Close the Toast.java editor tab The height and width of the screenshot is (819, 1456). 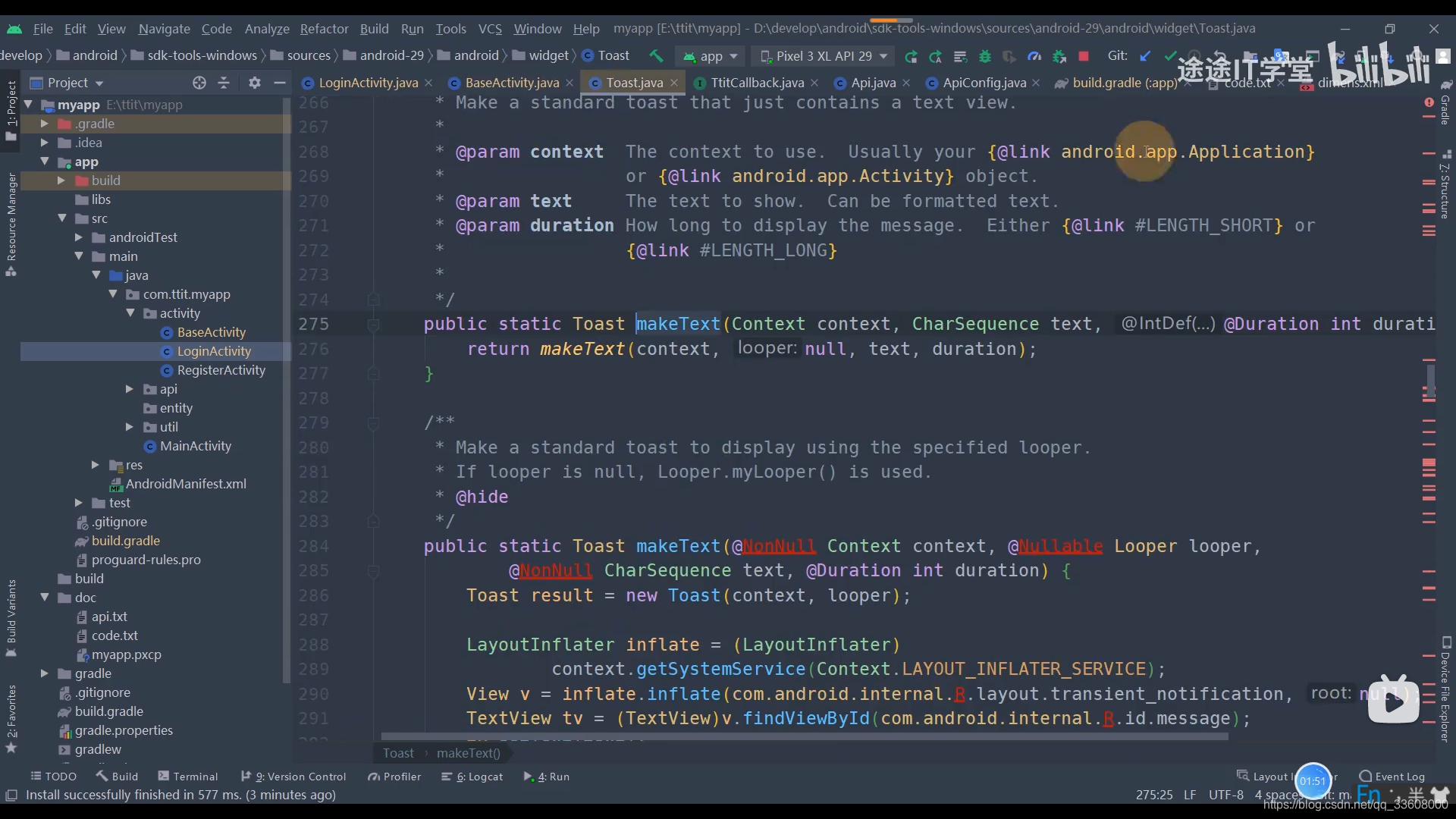tap(673, 83)
